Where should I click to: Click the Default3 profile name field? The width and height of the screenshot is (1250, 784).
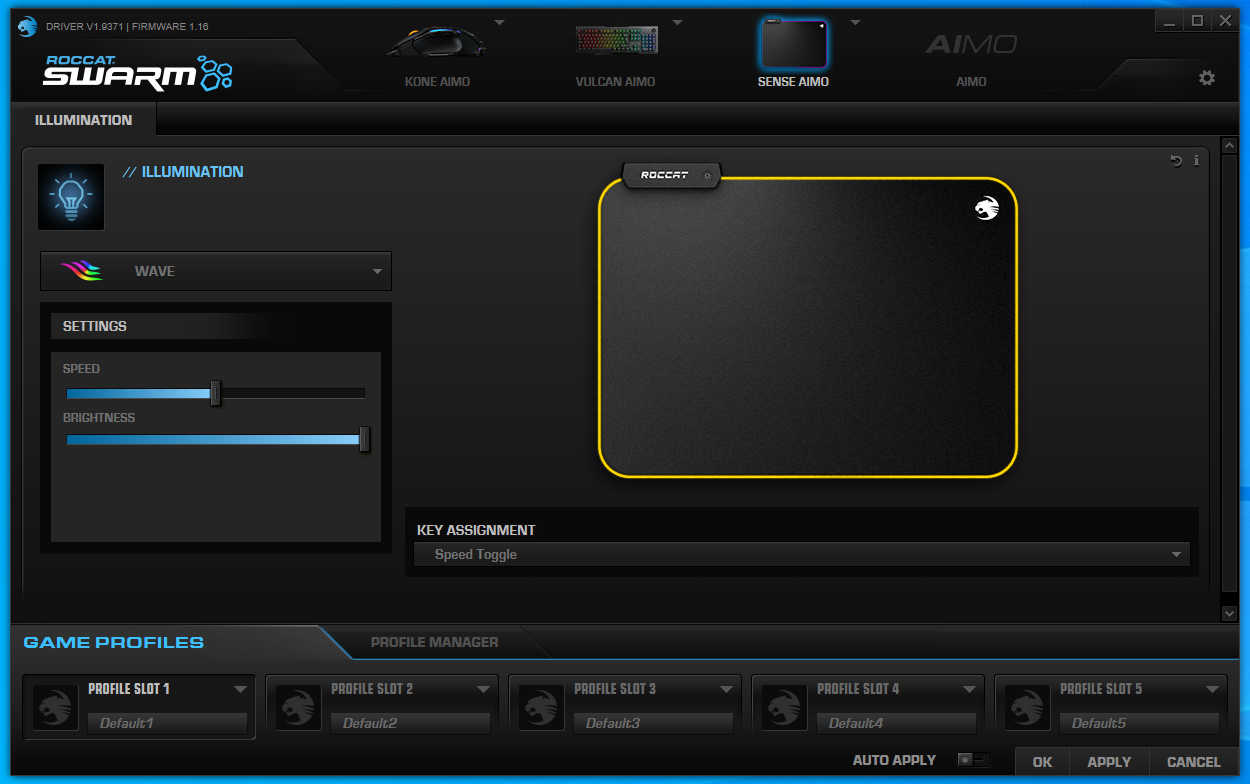point(653,723)
